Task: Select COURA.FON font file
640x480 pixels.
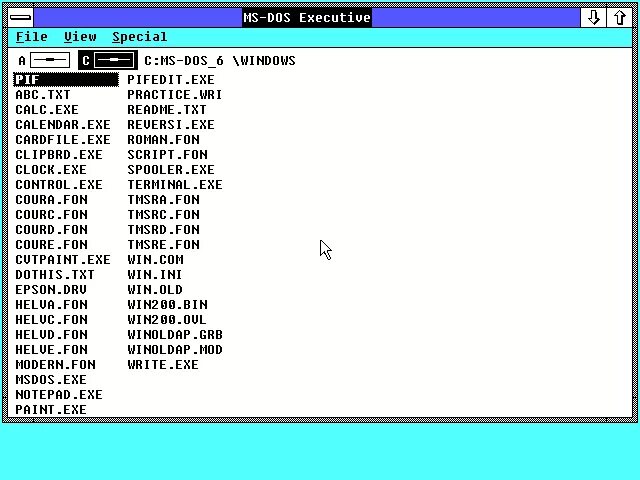Action: [x=51, y=200]
